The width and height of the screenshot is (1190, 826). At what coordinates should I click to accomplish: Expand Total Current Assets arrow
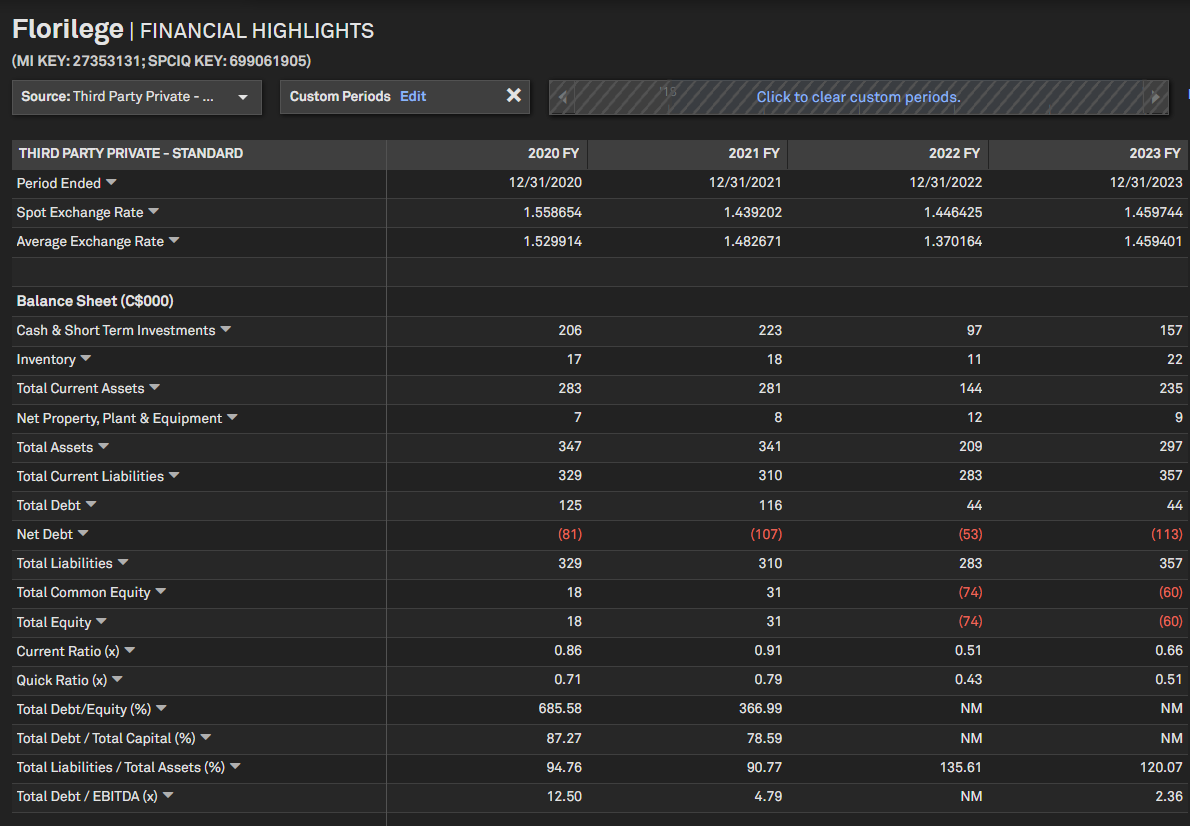[155, 387]
